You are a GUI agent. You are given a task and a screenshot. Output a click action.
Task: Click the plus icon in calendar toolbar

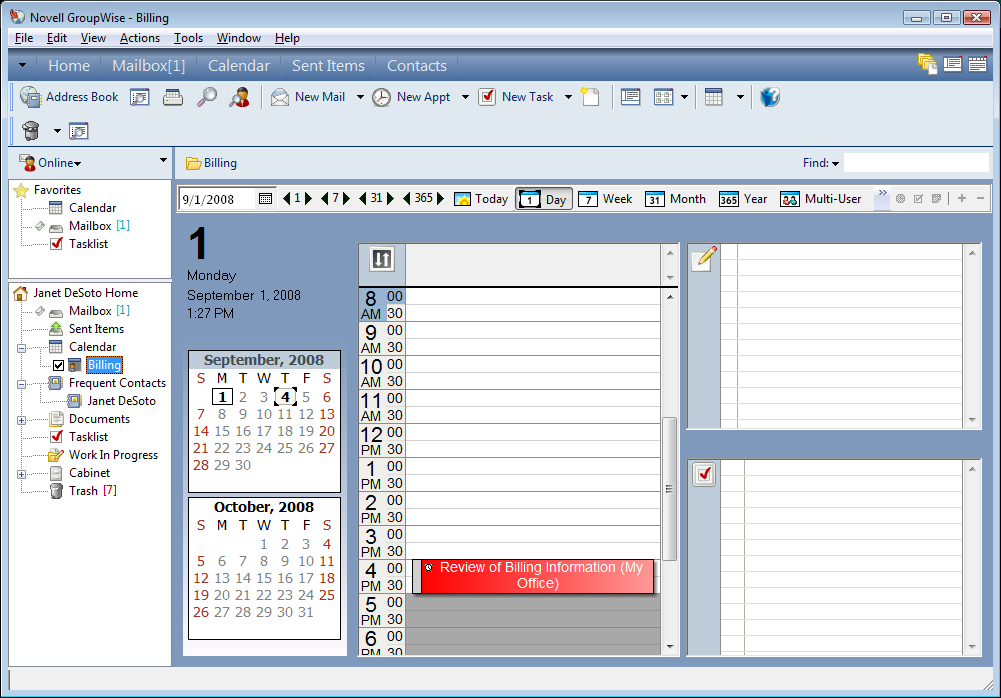click(x=961, y=199)
